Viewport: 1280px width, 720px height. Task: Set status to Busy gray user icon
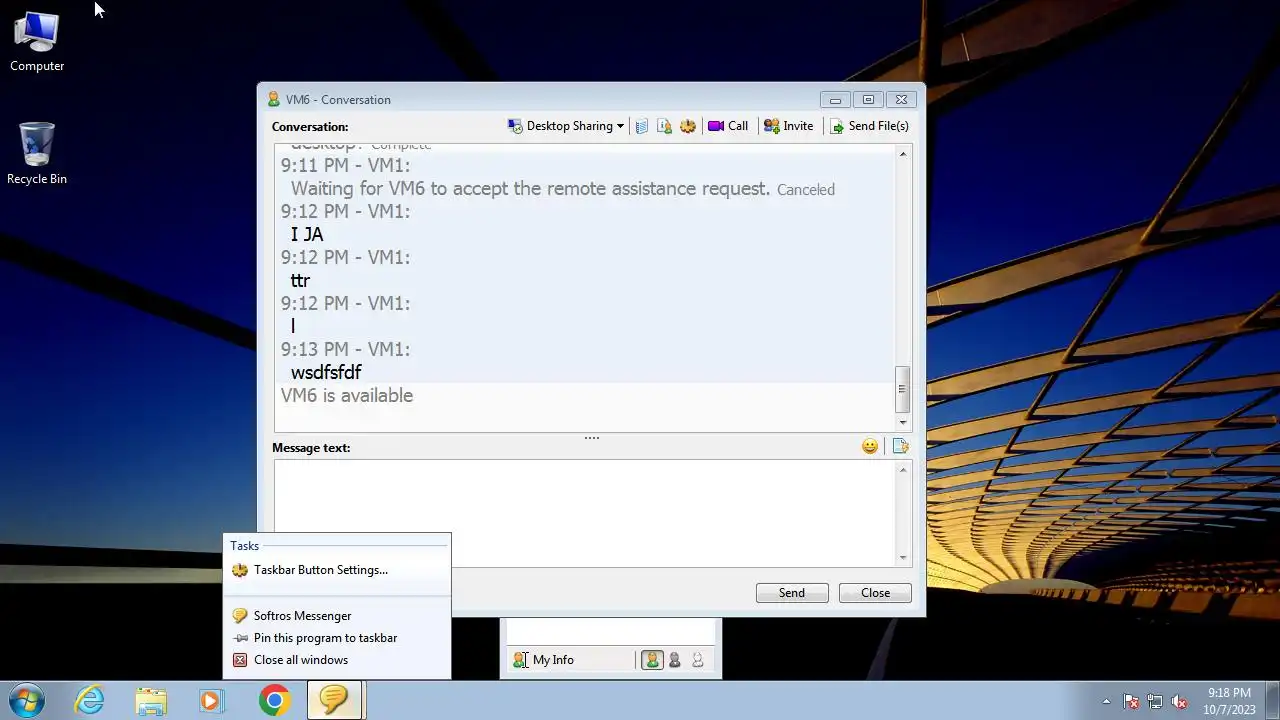coord(675,660)
